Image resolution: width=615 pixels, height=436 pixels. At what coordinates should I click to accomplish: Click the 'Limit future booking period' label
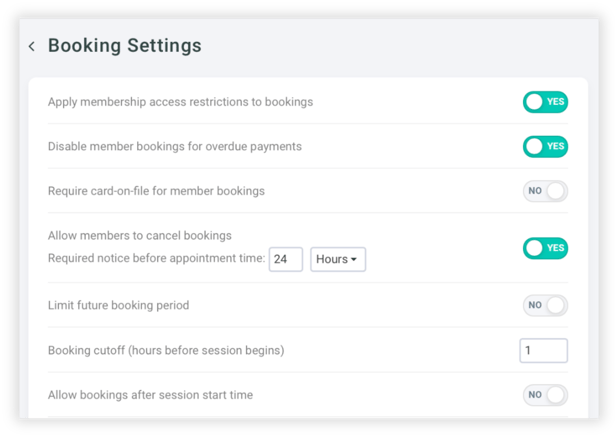[x=118, y=305]
